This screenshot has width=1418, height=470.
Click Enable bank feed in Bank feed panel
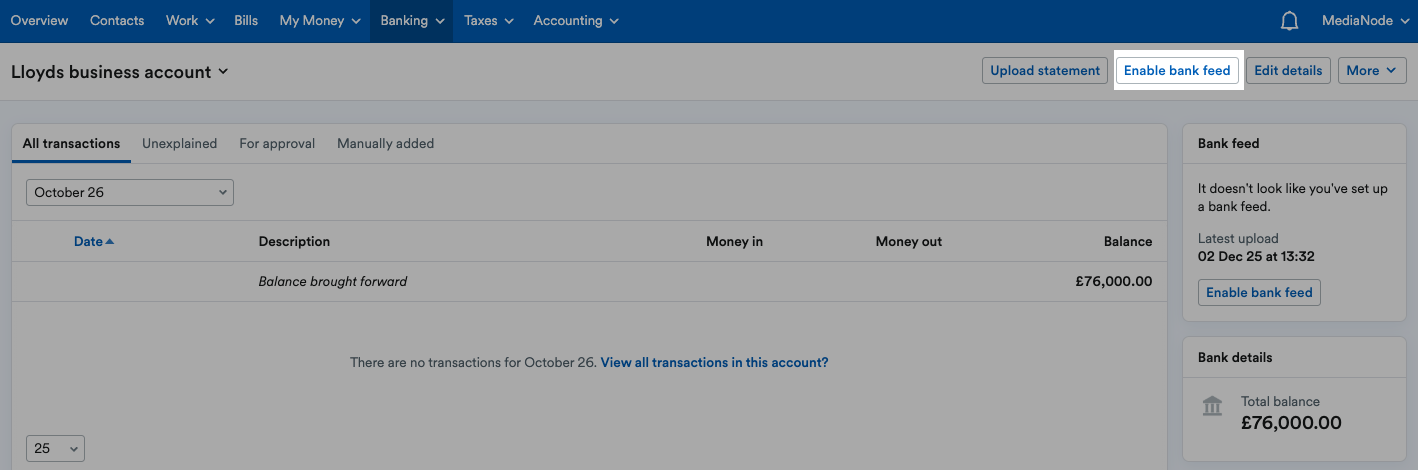point(1259,293)
